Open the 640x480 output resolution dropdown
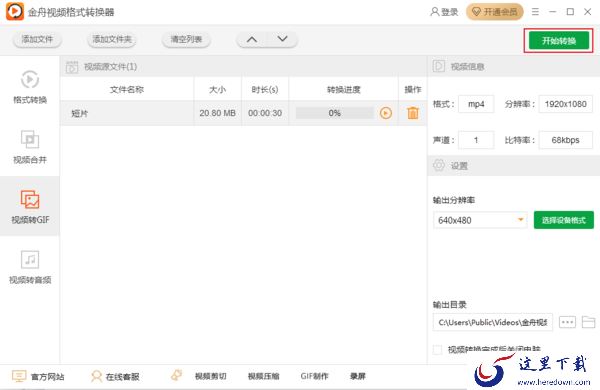 (480, 220)
